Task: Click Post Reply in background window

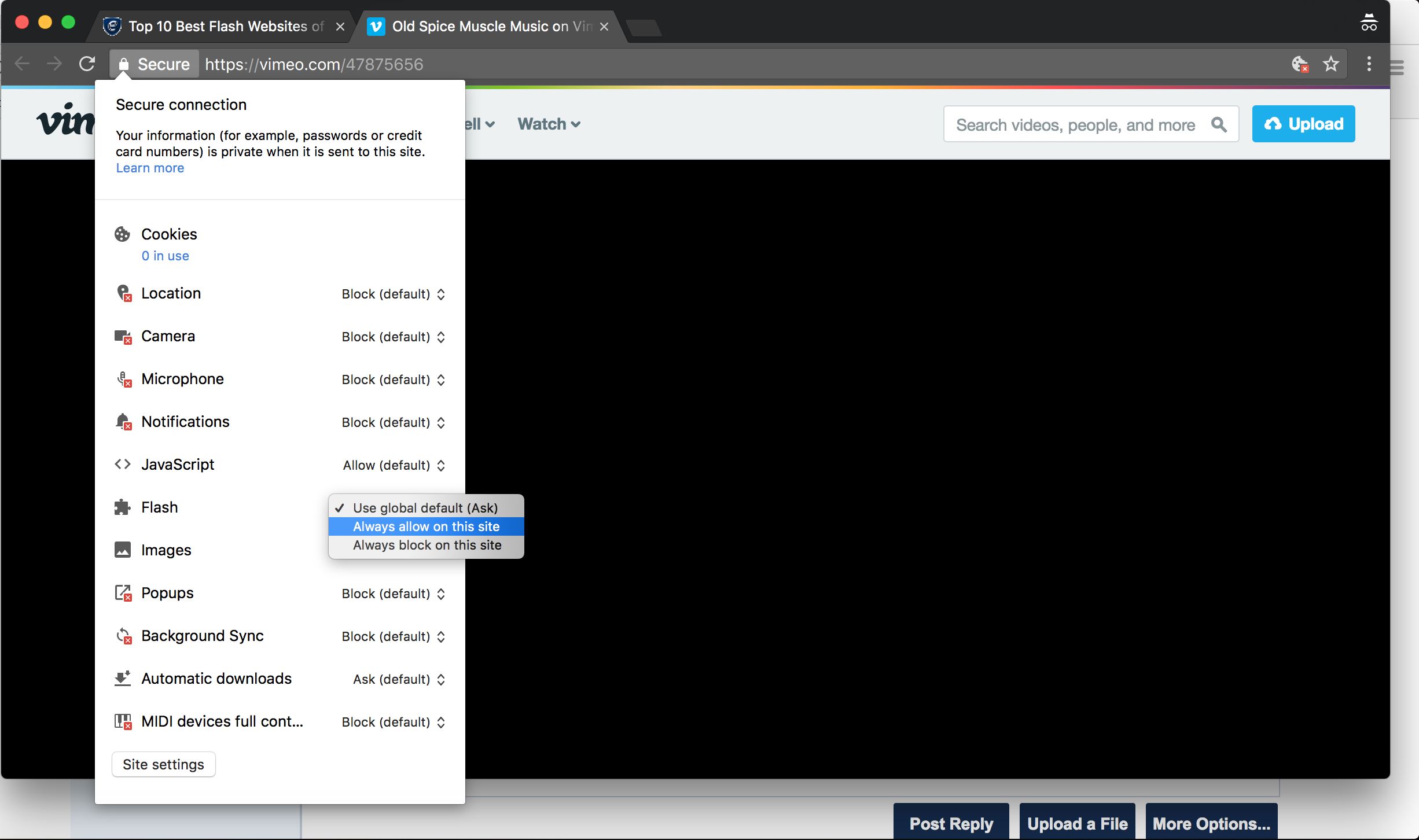Action: [x=951, y=823]
